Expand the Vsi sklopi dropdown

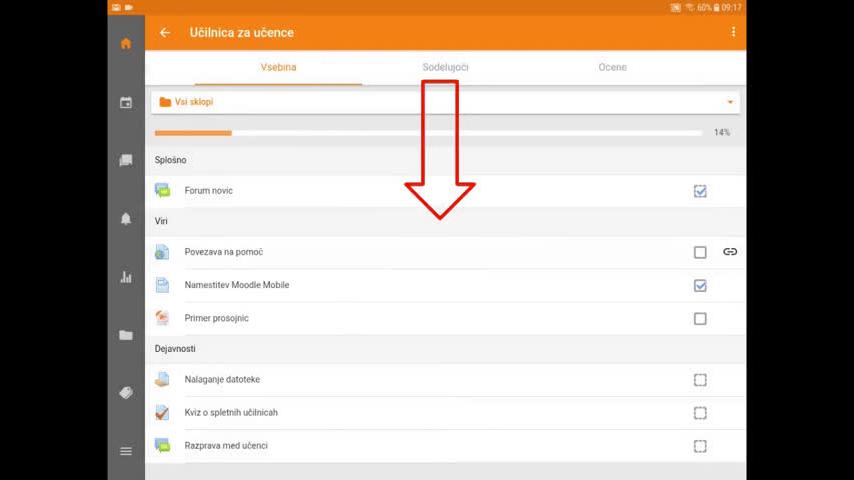coord(445,102)
